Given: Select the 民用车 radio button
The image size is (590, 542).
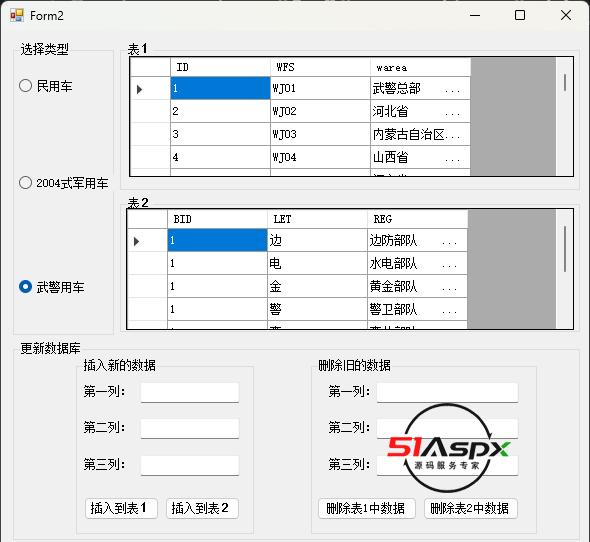Looking at the screenshot, I should 46,86.
